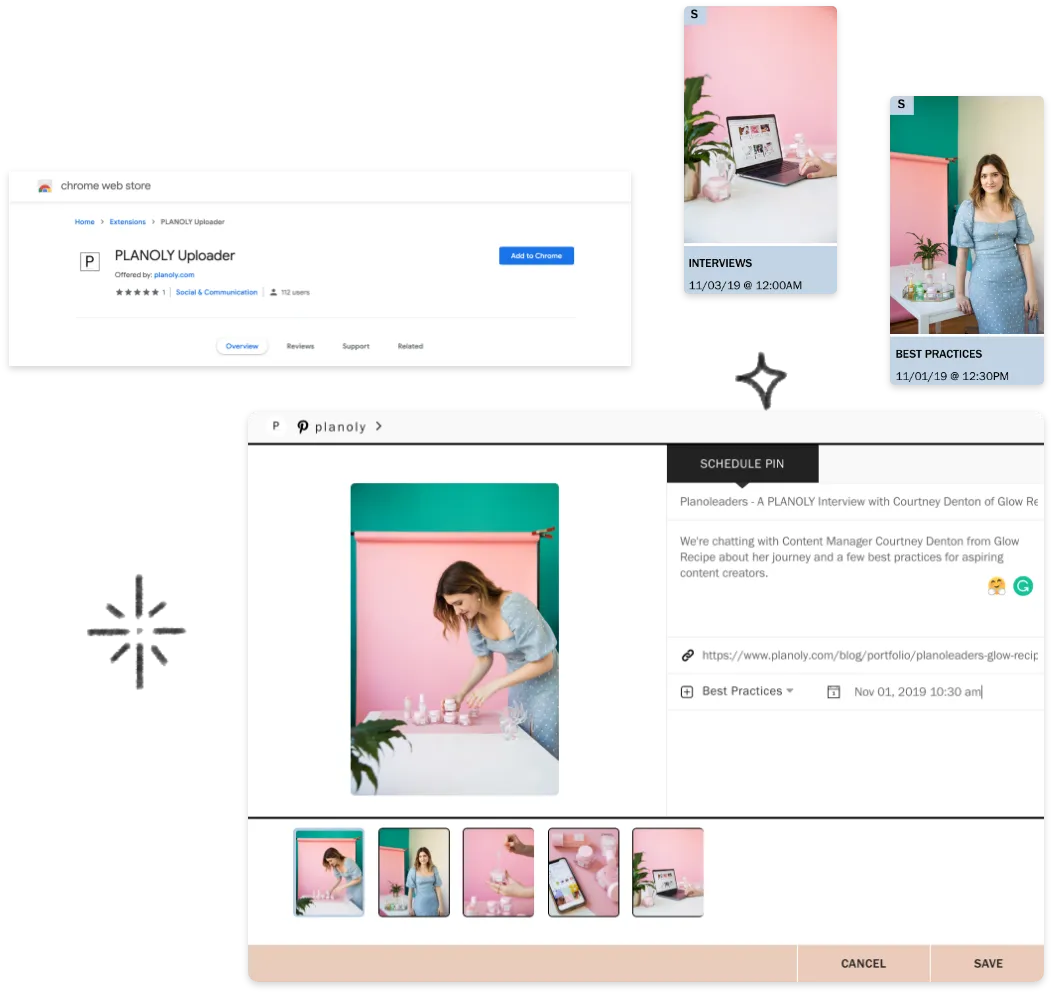
Task: Switch to the Reviews tab
Action: click(300, 347)
